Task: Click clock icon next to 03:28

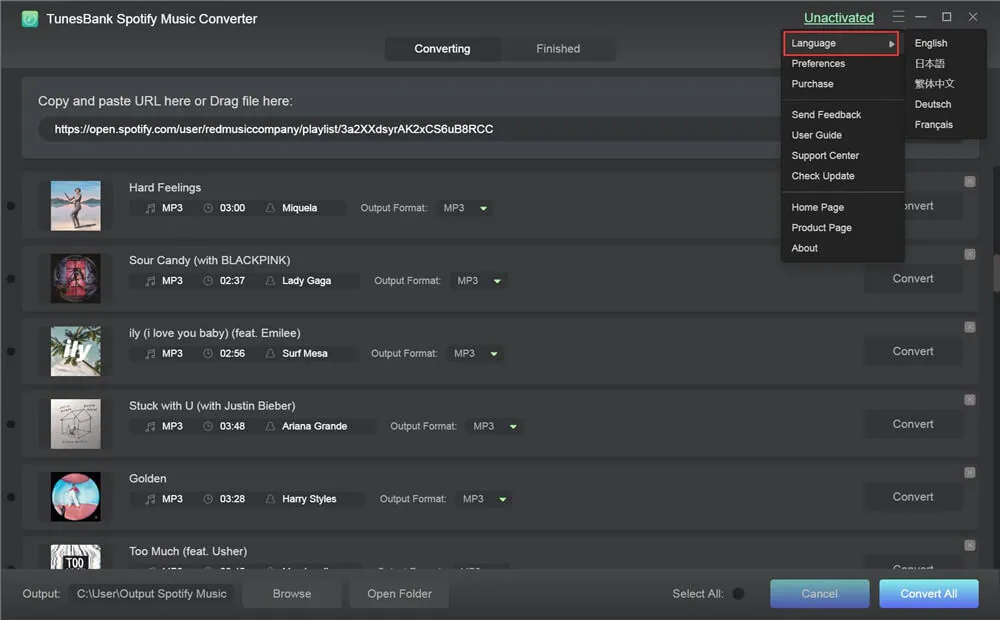Action: pos(208,499)
